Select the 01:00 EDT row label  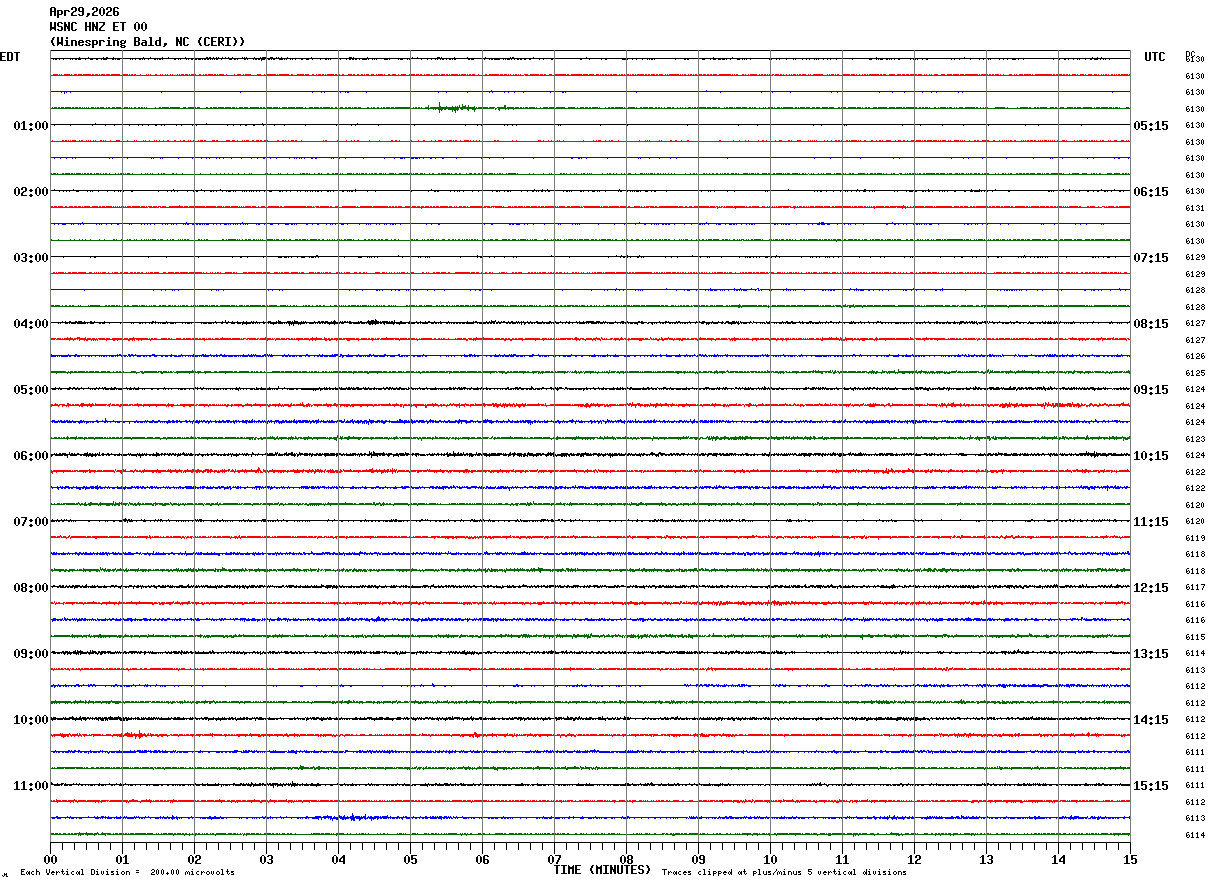tap(31, 126)
